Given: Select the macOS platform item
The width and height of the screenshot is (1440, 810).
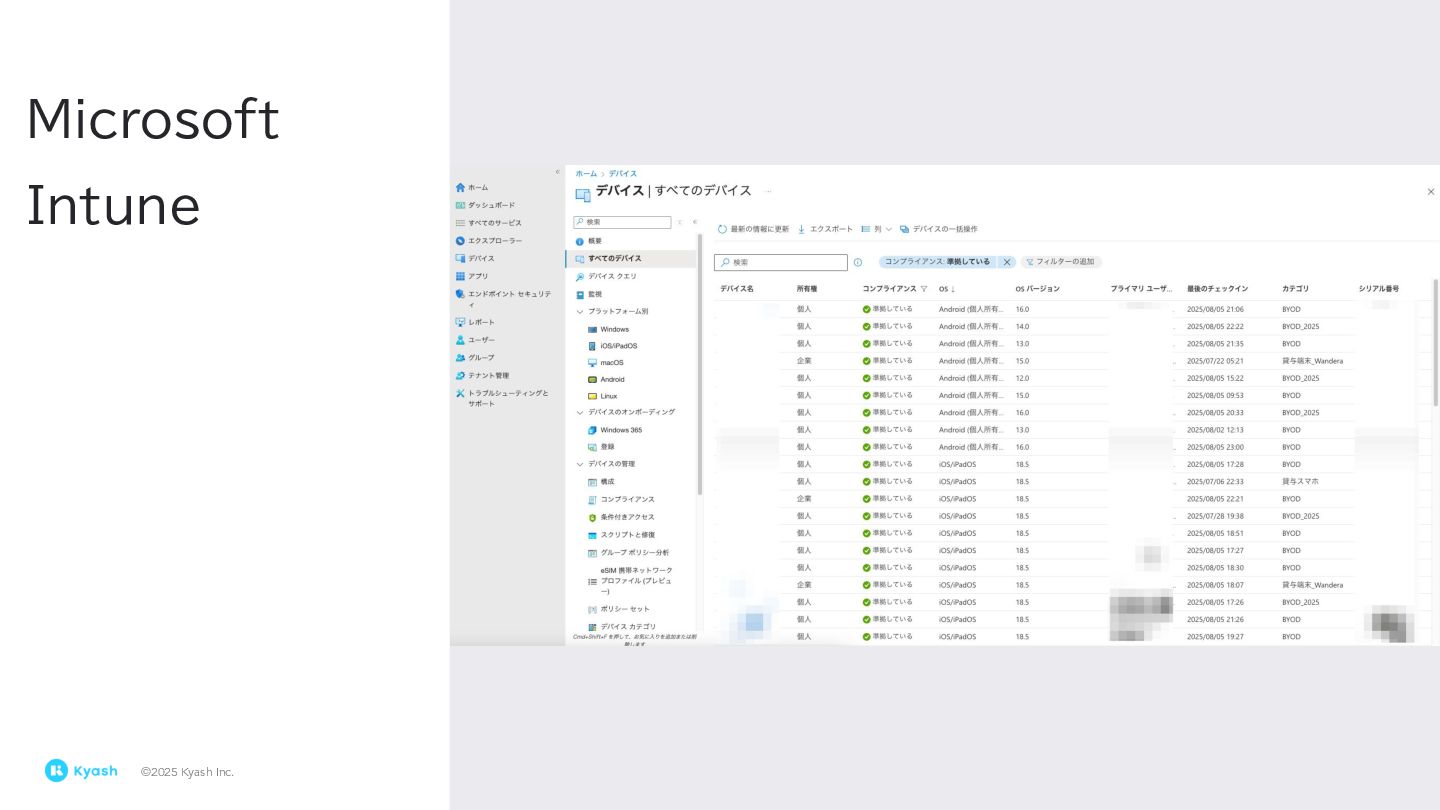Looking at the screenshot, I should [605, 363].
